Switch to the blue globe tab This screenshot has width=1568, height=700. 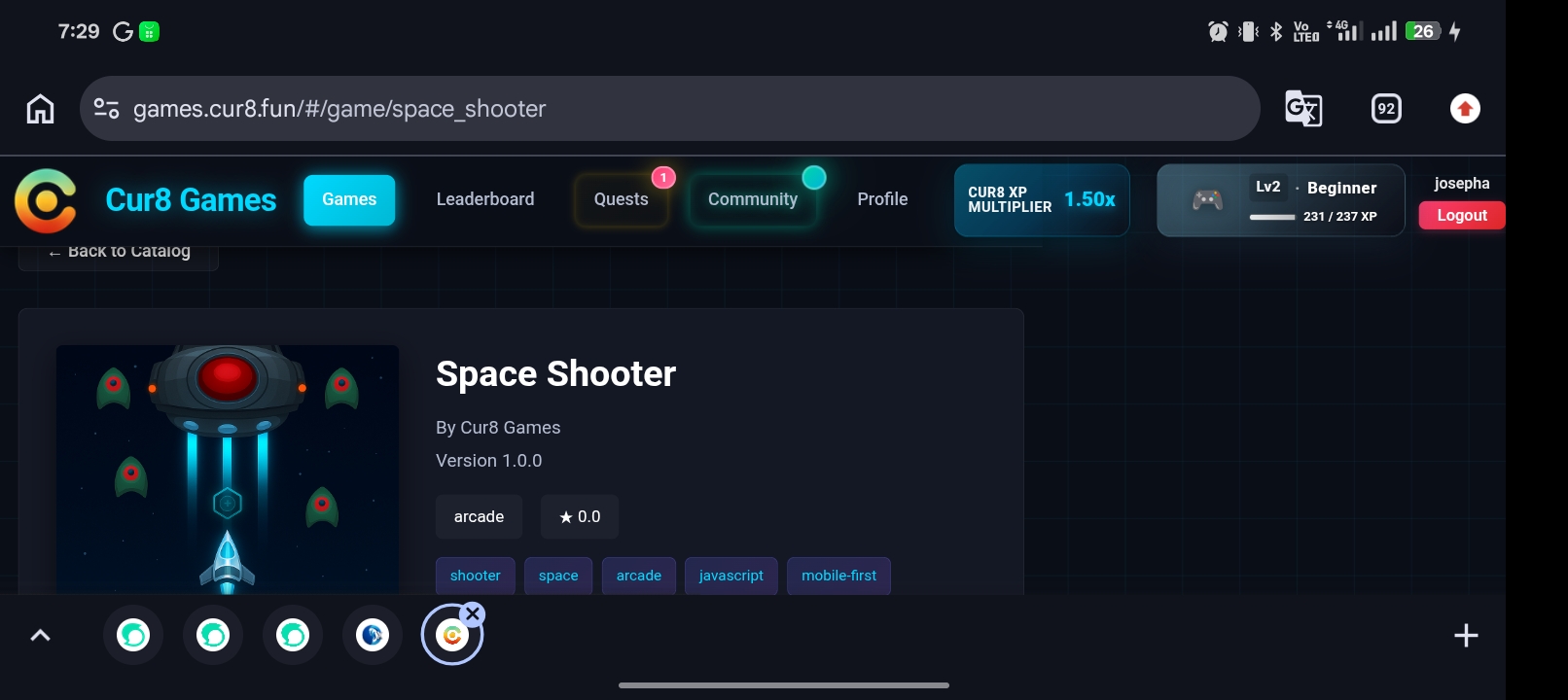point(373,636)
